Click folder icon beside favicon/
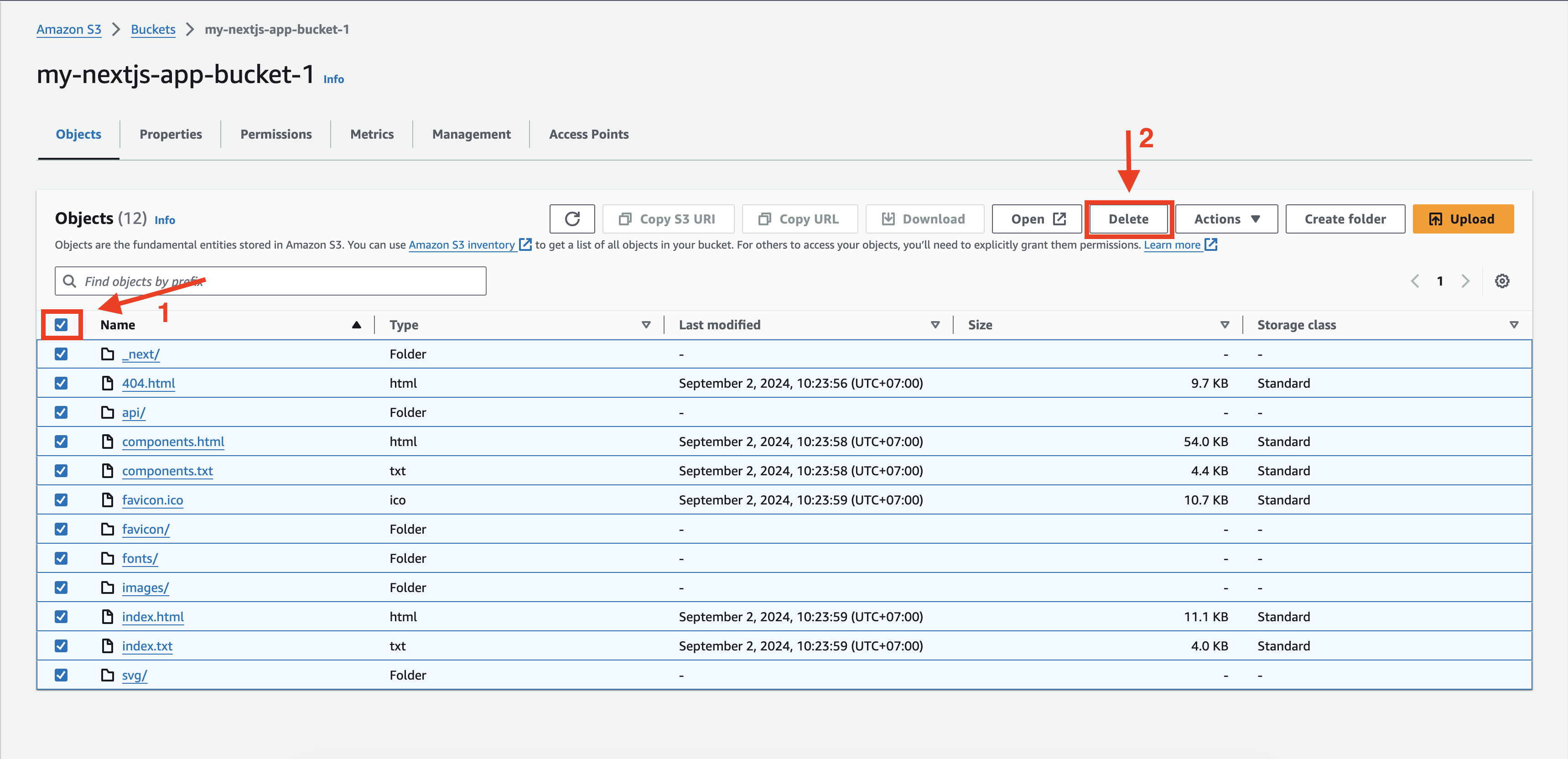1568x759 pixels. coord(108,530)
